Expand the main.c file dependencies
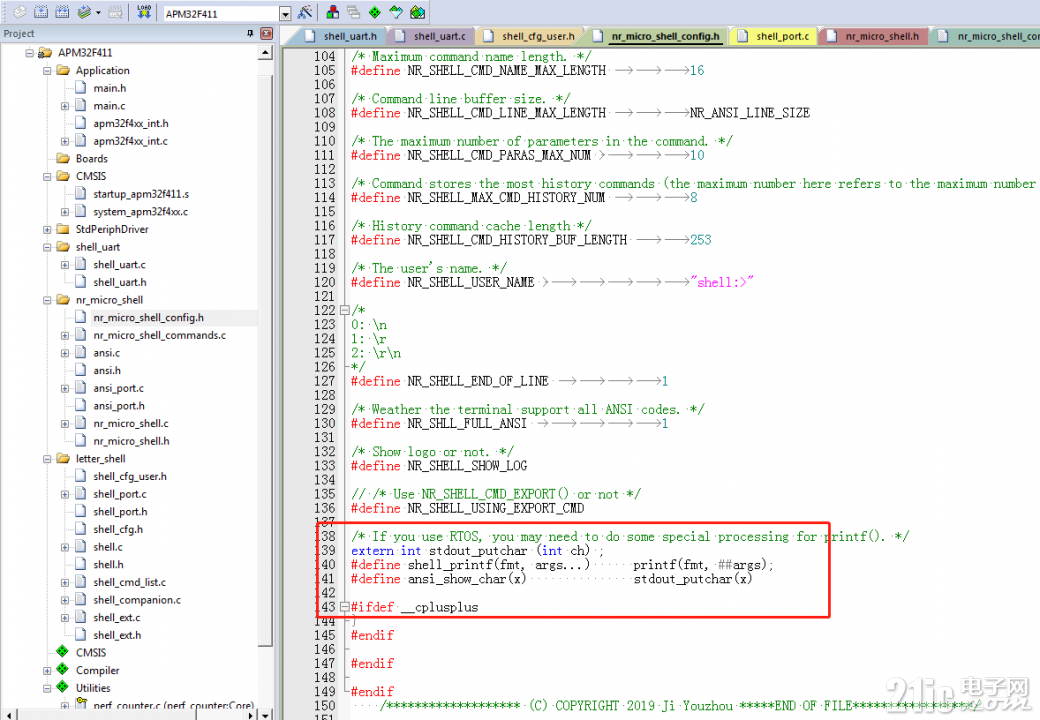This screenshot has width=1040, height=720. point(64,105)
